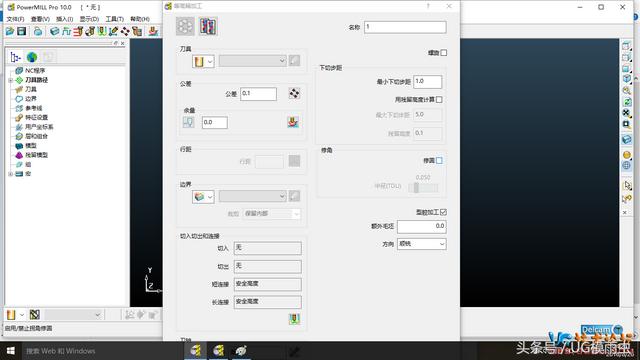Tick the 修圆 corner checkbox
640x360 pixels.
(439, 161)
